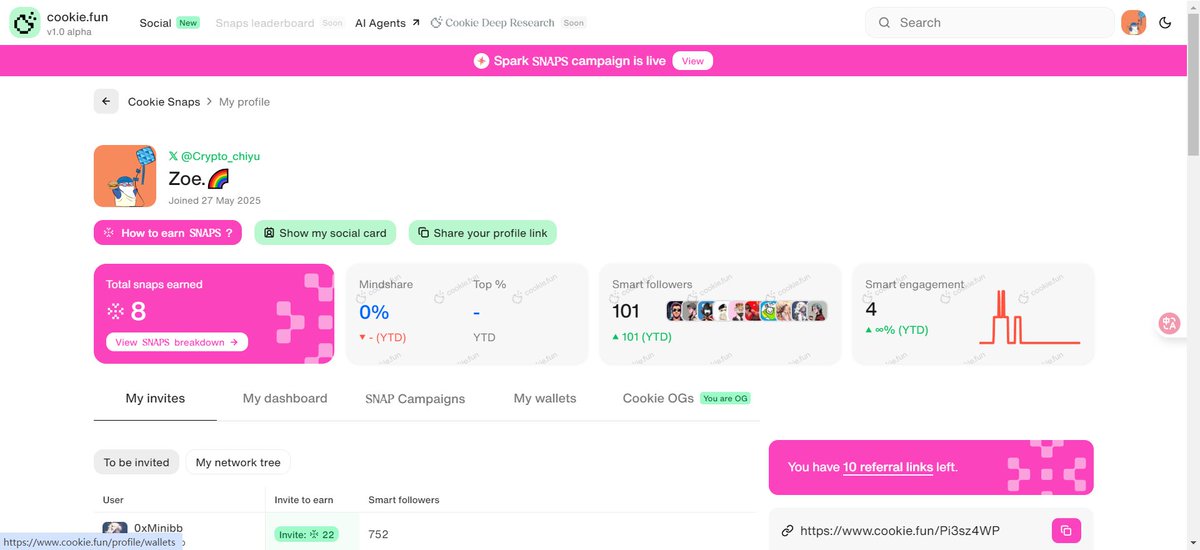Select the To be invited filter
The width and height of the screenshot is (1200, 550).
[x=137, y=462]
